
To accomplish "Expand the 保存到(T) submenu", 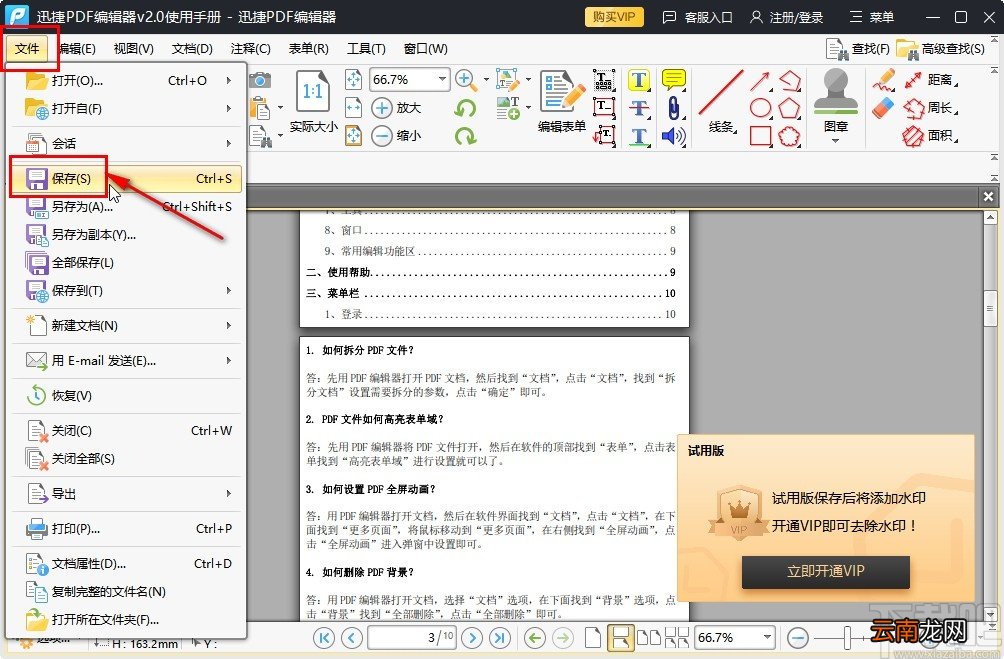I will pos(126,291).
